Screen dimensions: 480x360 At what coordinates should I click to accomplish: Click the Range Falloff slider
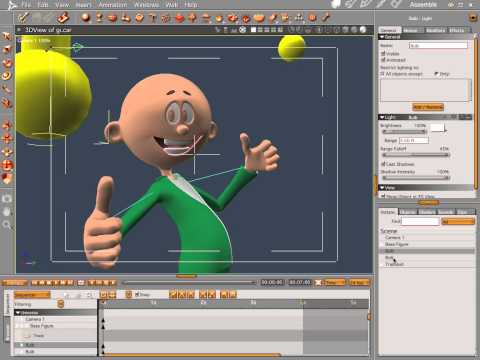tap(416, 155)
